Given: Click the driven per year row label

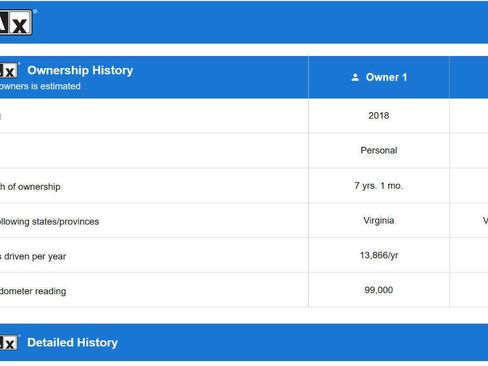Looking at the screenshot, I should (33, 257).
